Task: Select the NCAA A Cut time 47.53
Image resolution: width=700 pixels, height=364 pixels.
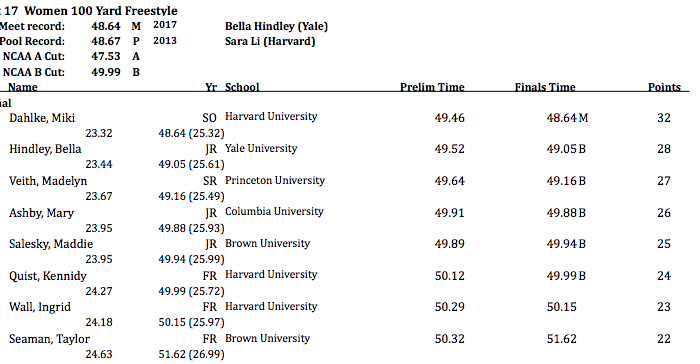Action: [x=106, y=56]
